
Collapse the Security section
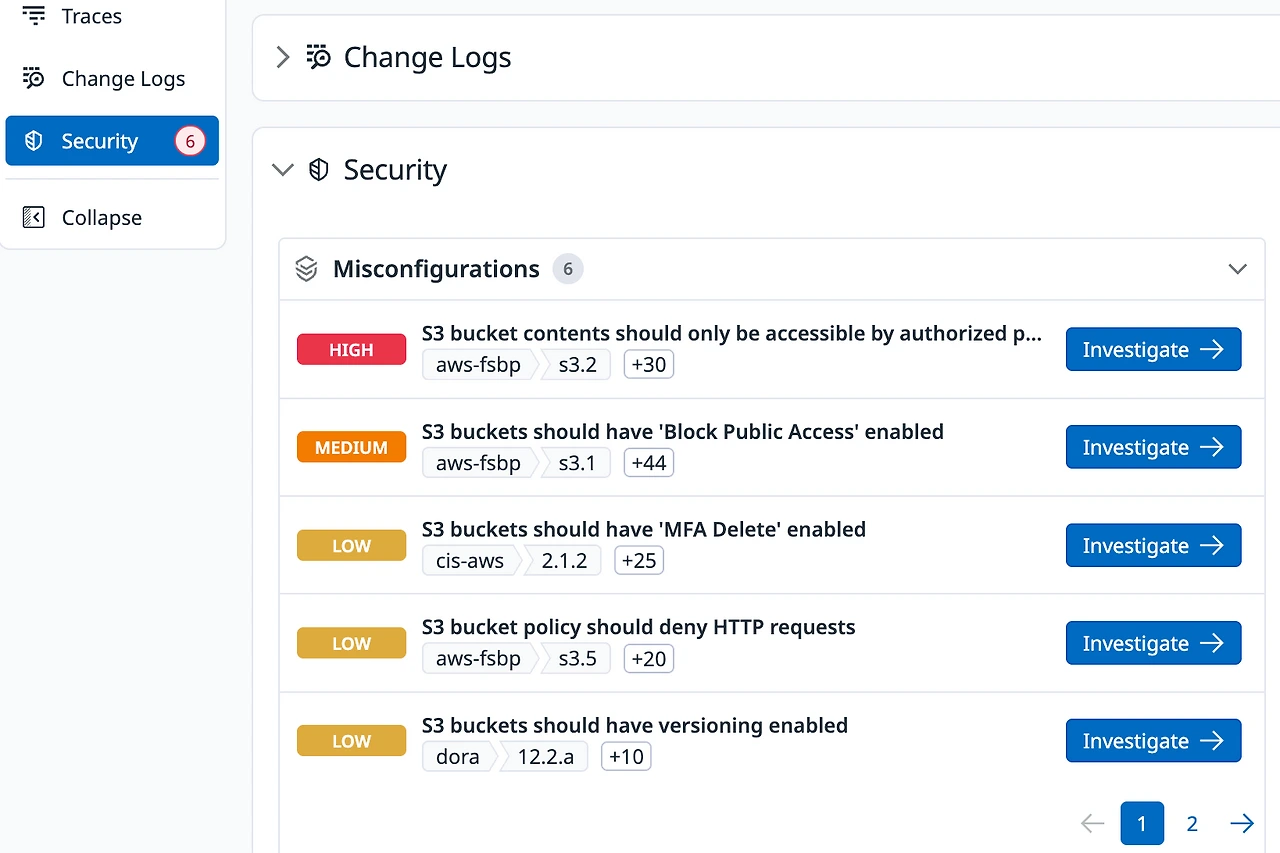pyautogui.click(x=282, y=169)
